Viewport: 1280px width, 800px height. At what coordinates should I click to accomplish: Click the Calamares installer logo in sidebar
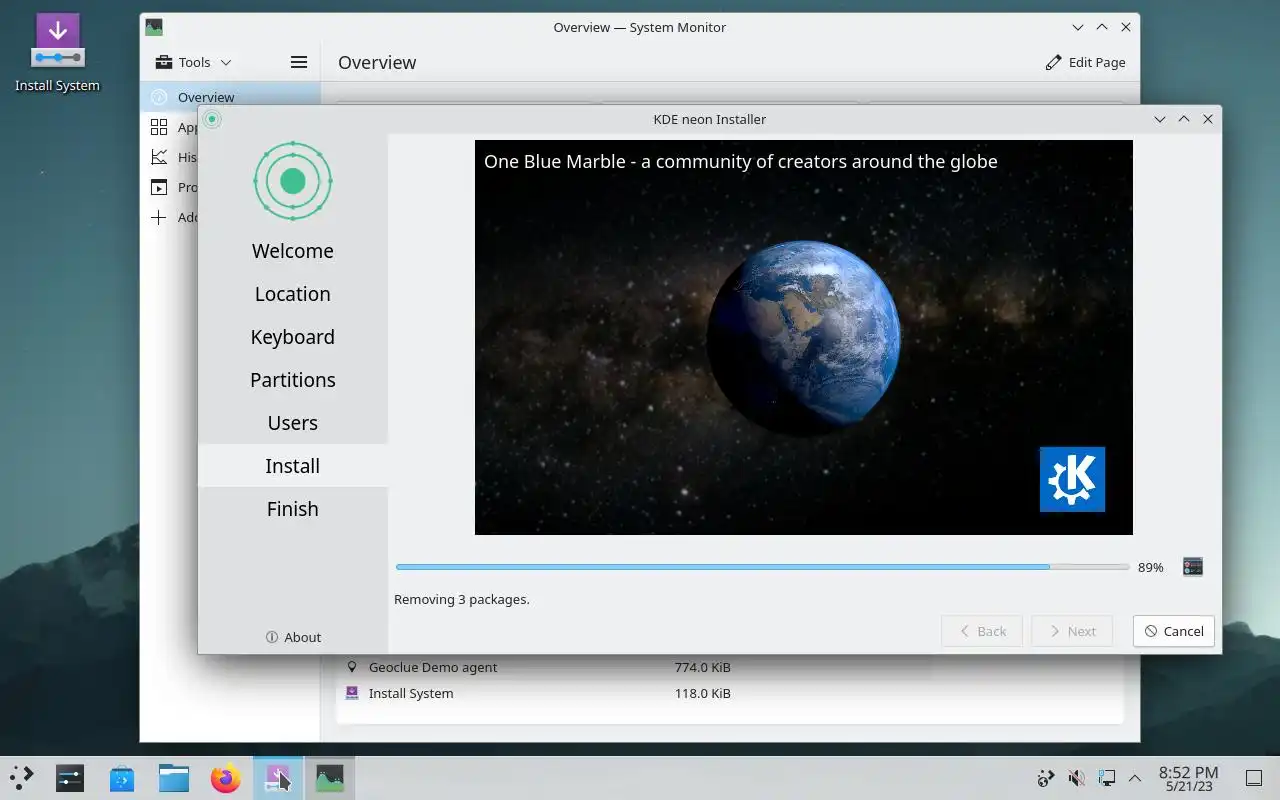[x=293, y=181]
